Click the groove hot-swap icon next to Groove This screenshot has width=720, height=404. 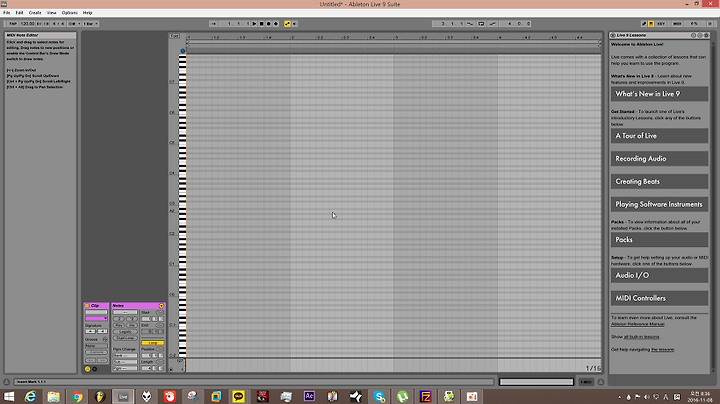(x=105, y=339)
